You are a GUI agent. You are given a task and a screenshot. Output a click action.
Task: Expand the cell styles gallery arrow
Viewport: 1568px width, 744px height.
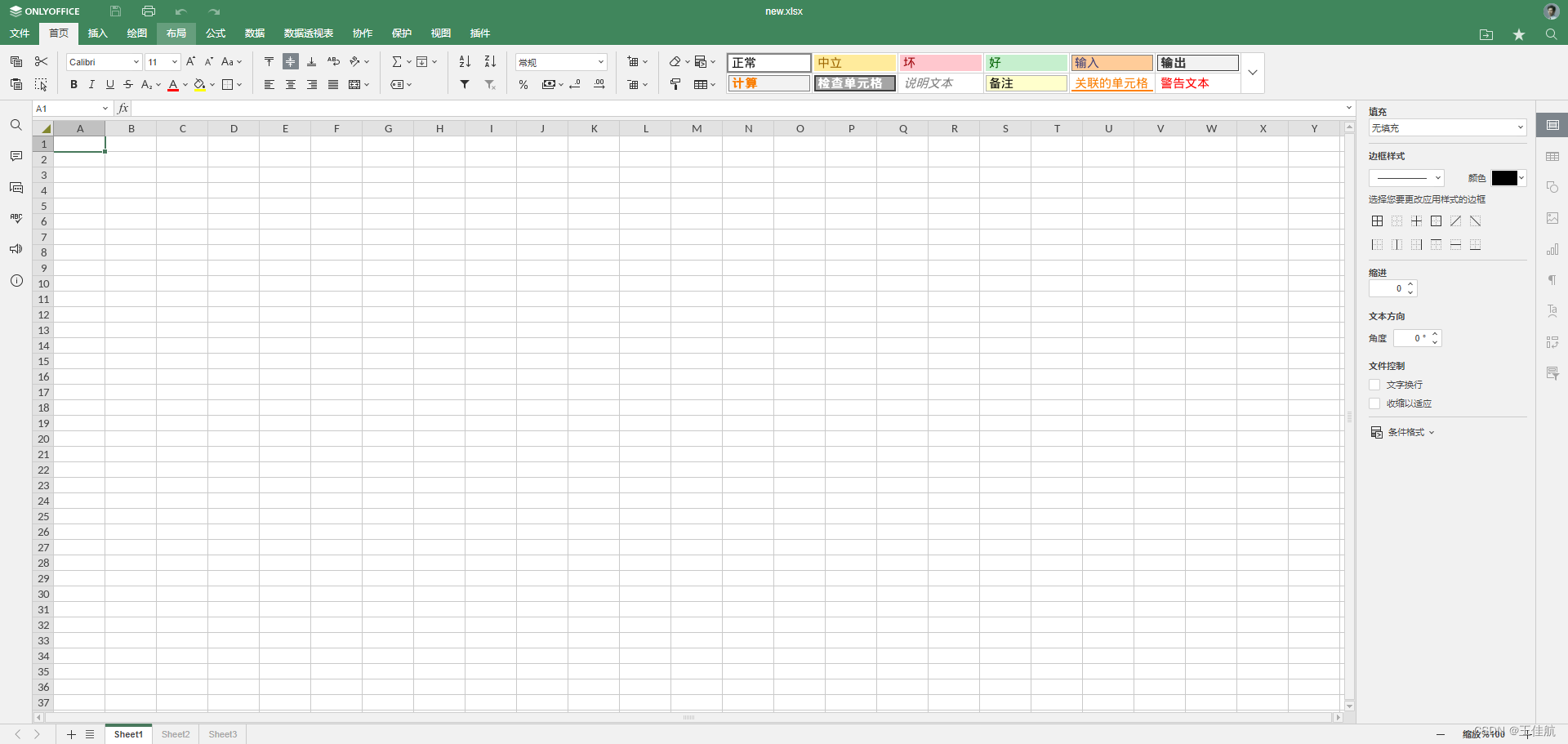coord(1253,73)
